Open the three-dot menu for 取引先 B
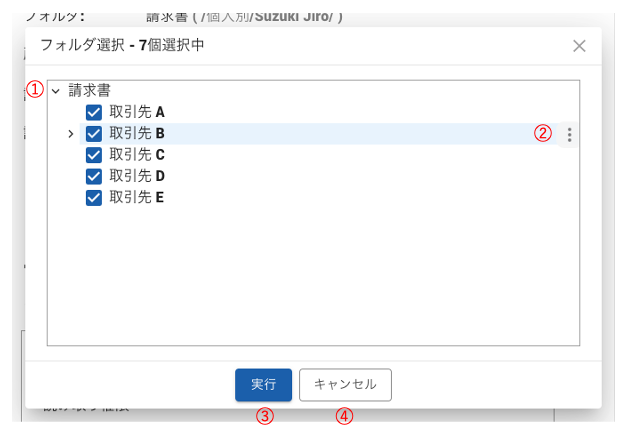Image resolution: width=630 pixels, height=438 pixels. 569,134
